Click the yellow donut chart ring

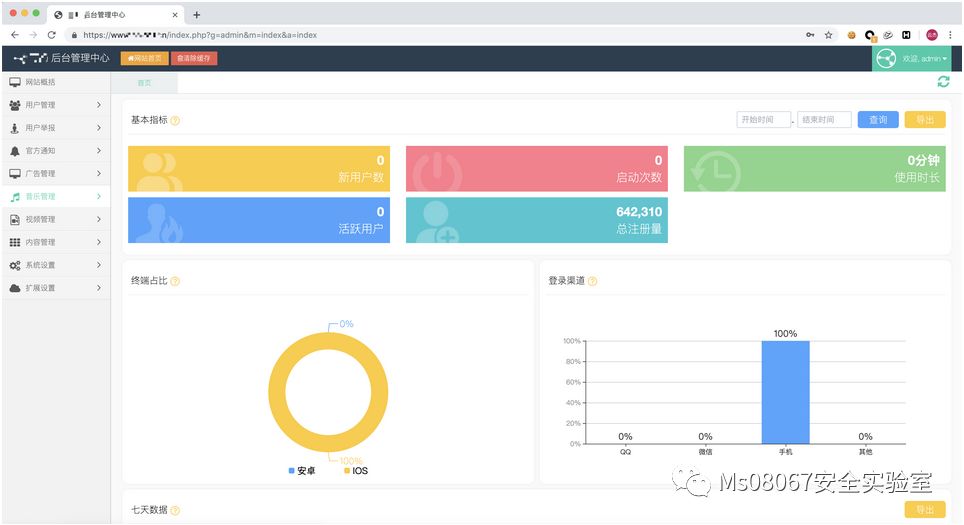[277, 392]
